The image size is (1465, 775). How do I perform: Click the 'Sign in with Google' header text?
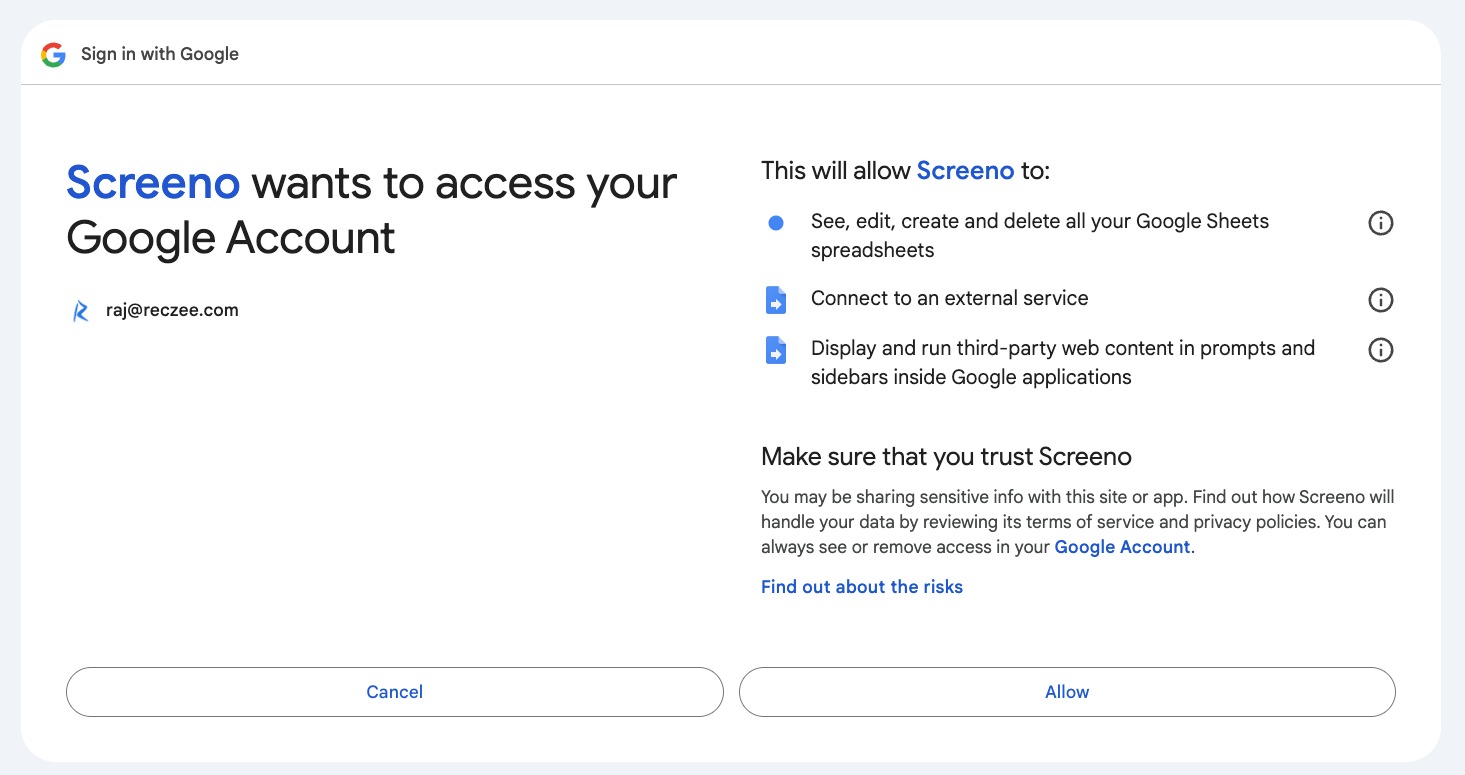(160, 54)
